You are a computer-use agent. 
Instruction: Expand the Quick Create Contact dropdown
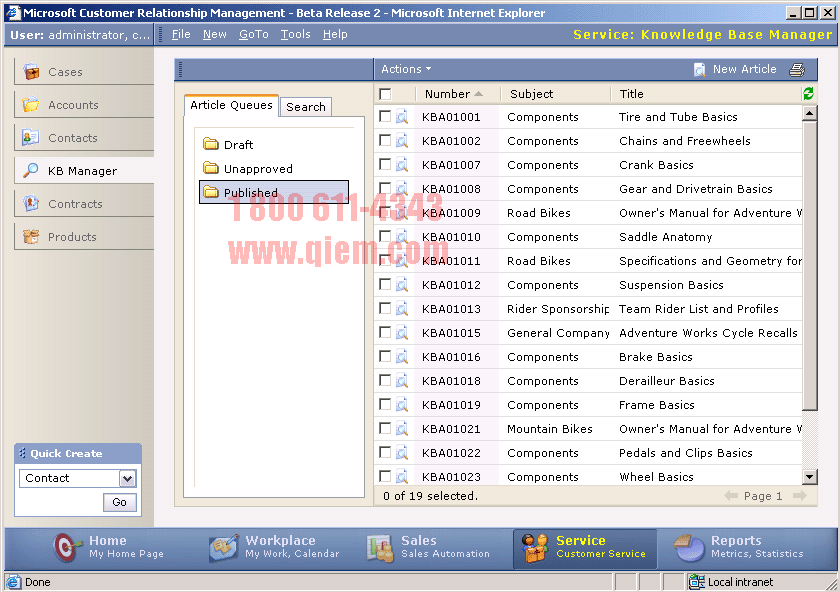(x=128, y=478)
